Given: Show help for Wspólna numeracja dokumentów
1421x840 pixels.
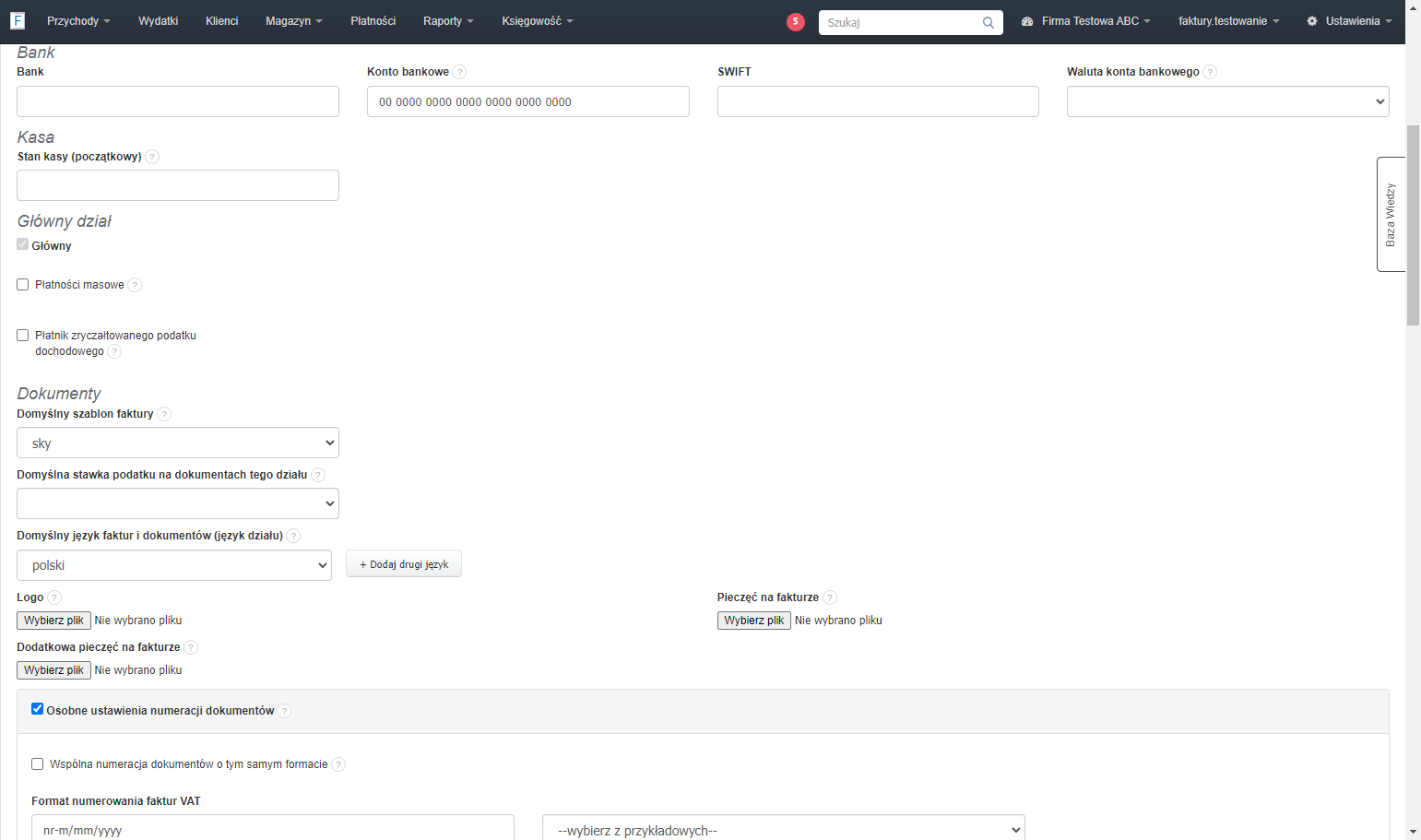Looking at the screenshot, I should pyautogui.click(x=338, y=764).
